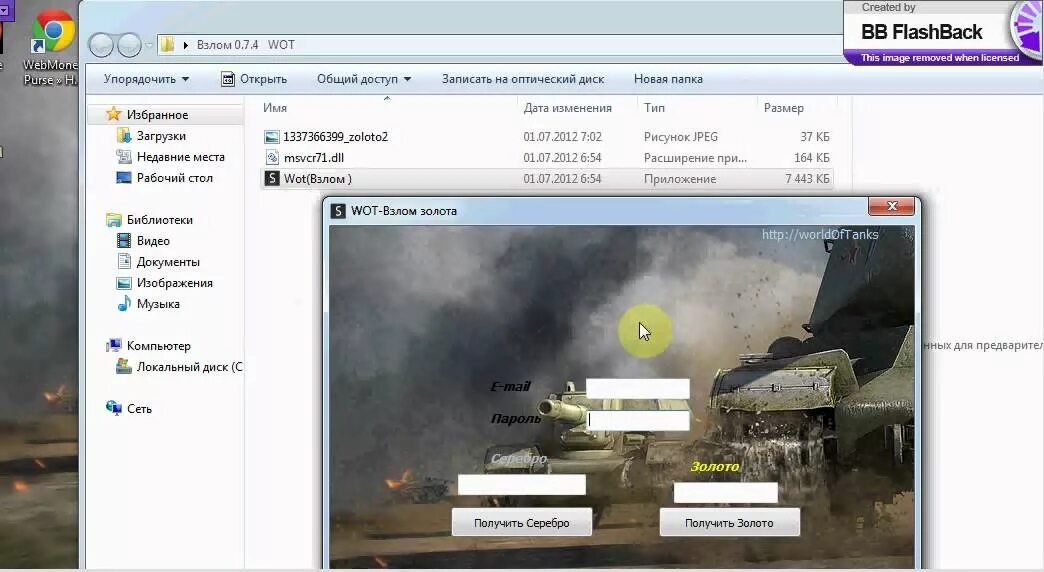
Task: Click the Взлом 0.7.4 WOT path text
Action: (246, 45)
